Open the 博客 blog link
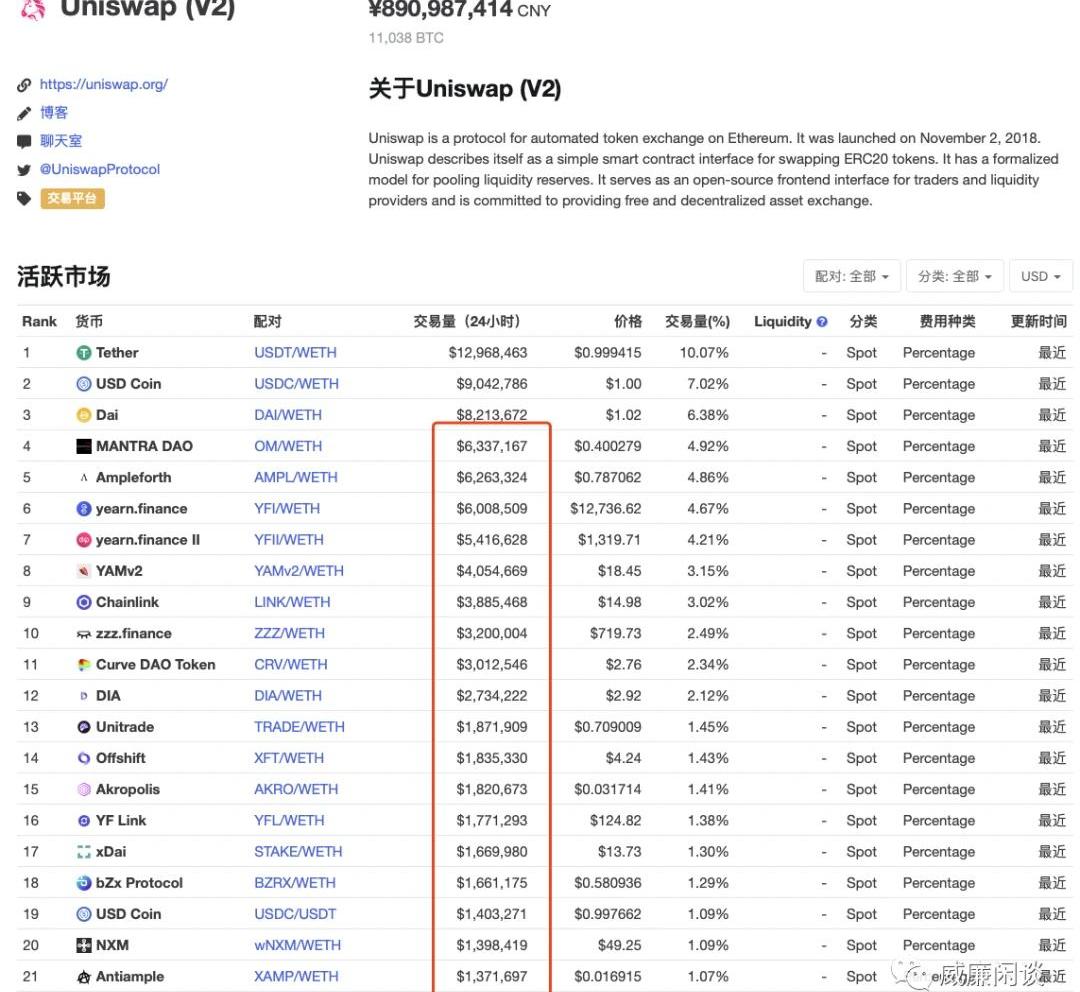Screen dimensions: 1080x992 [x=54, y=113]
